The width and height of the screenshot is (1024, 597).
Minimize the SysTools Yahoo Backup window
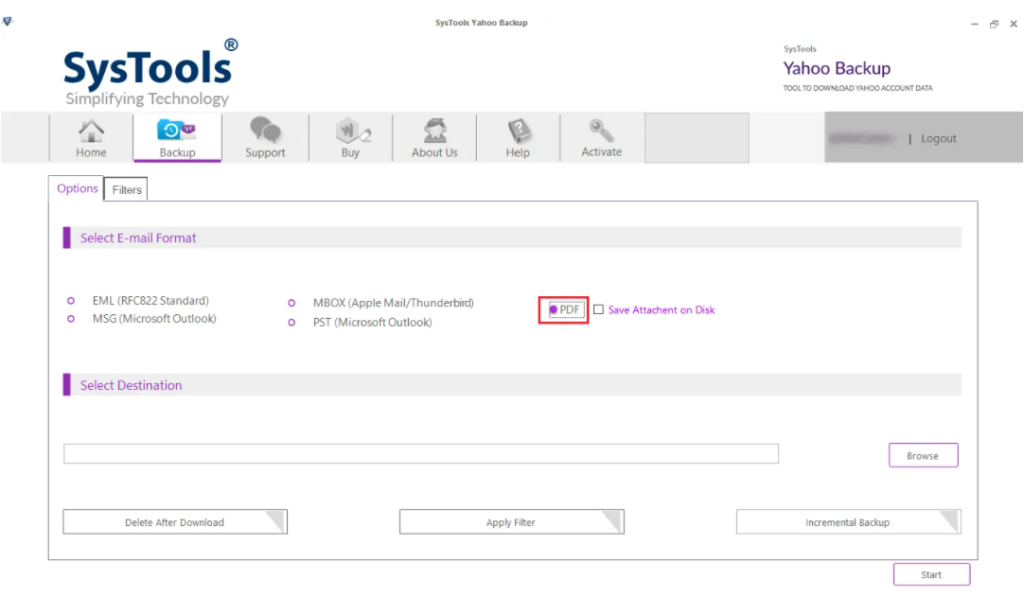974,24
